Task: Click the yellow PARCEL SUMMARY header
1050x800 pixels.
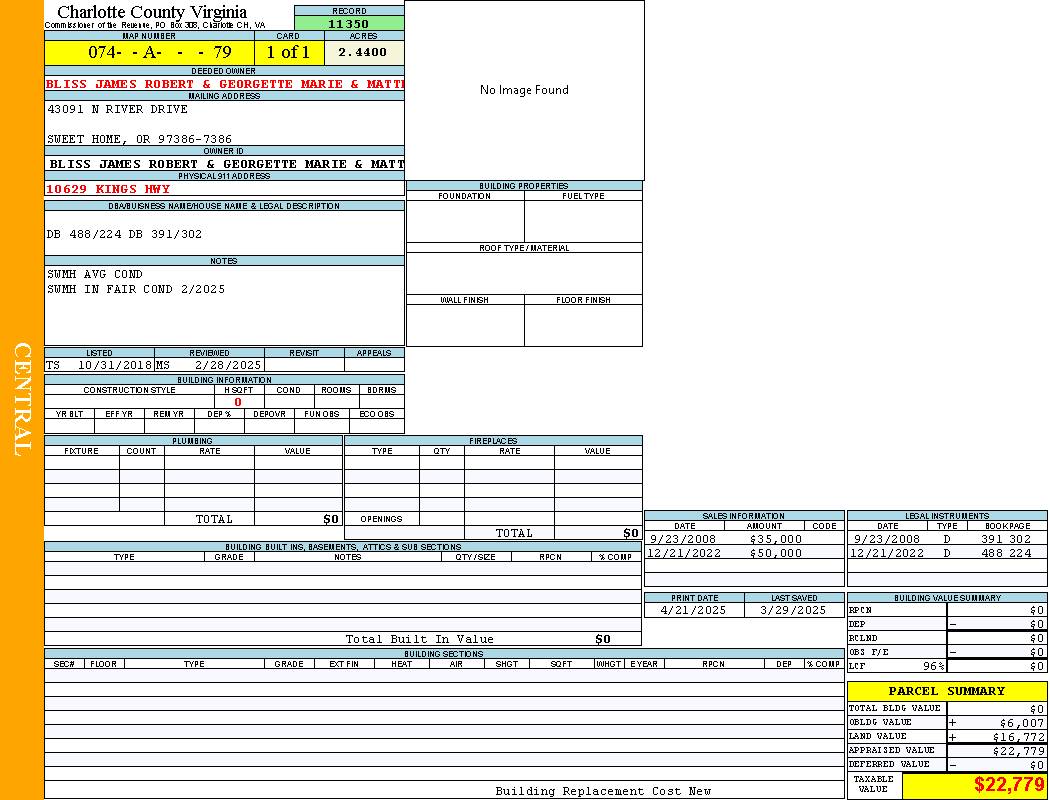Action: [946, 691]
